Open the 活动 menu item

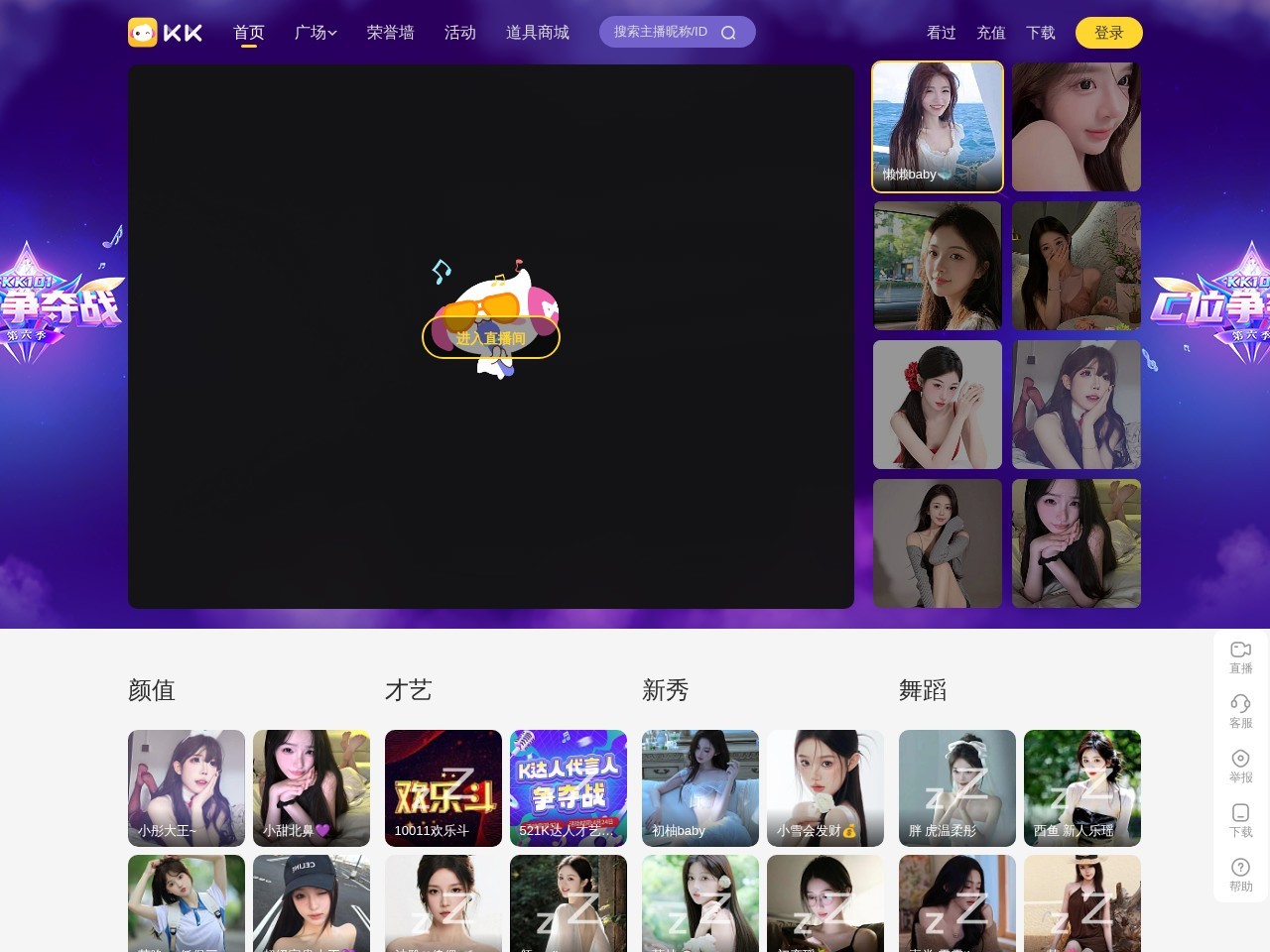click(x=460, y=33)
